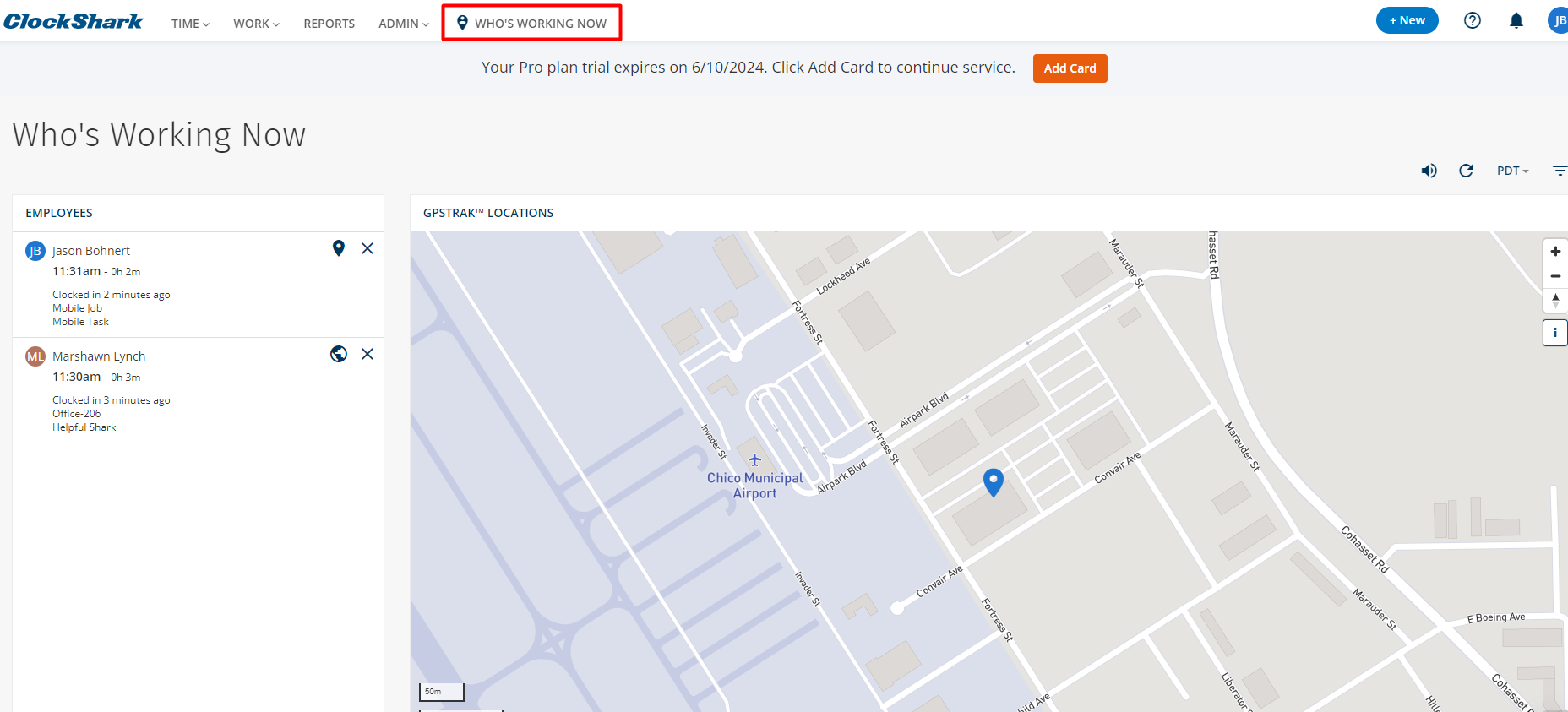Clock out Jason Bohnert with the X

(x=367, y=248)
